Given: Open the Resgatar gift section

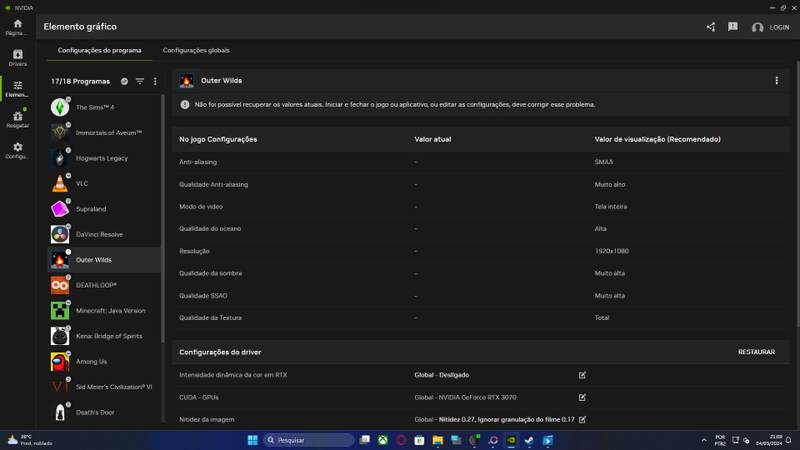Looking at the screenshot, I should [x=18, y=119].
